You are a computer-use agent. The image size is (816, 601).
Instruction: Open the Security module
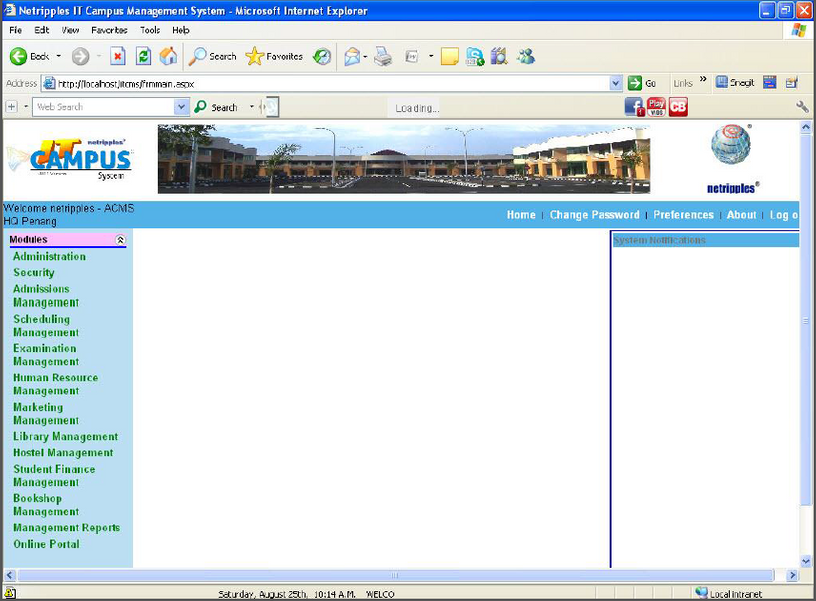click(34, 273)
